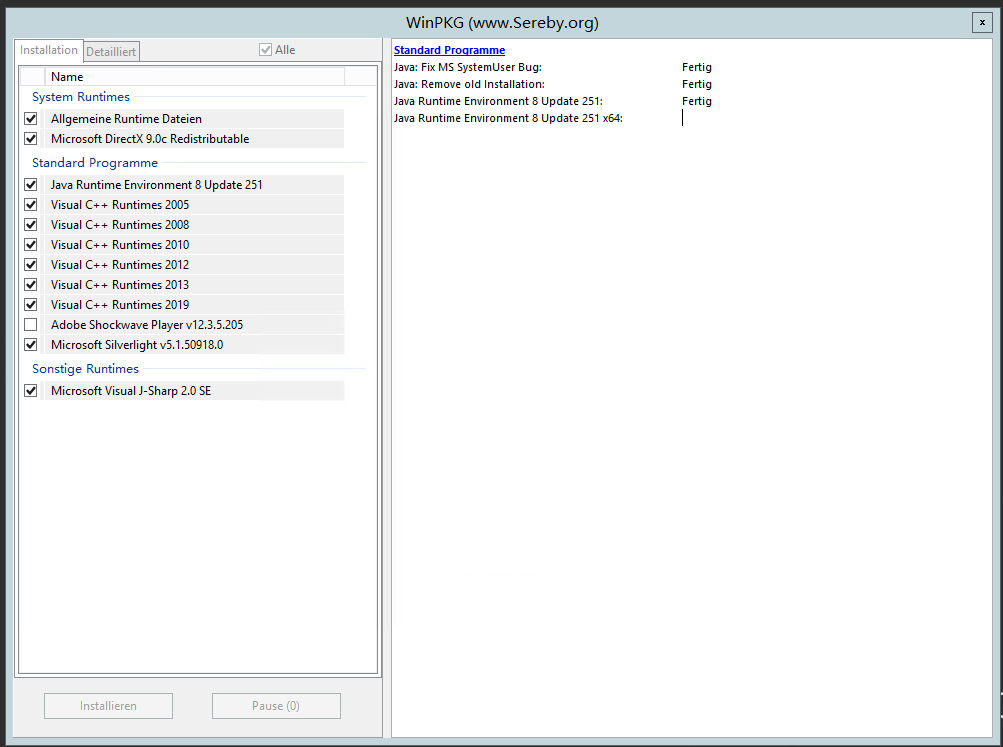Click the Name column header
This screenshot has width=1003, height=747.
(194, 77)
